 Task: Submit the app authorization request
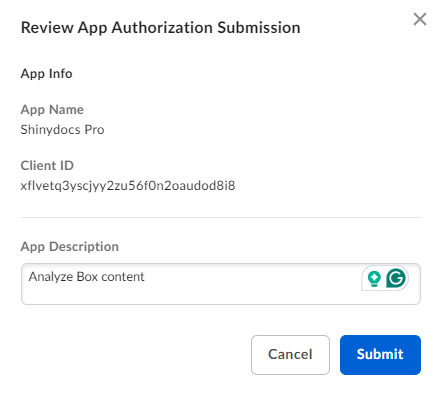[x=380, y=355]
